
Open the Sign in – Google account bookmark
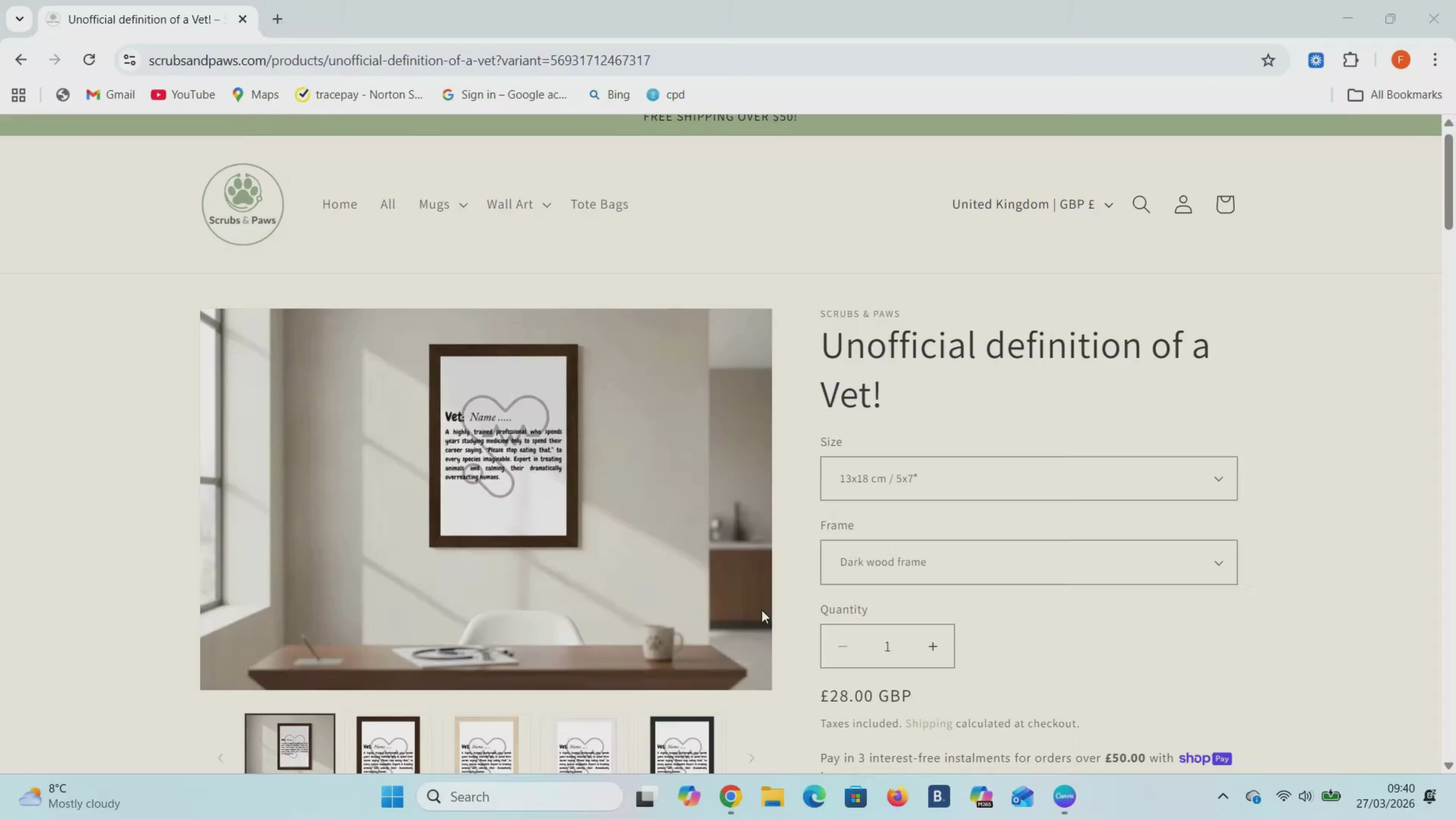coord(504,95)
